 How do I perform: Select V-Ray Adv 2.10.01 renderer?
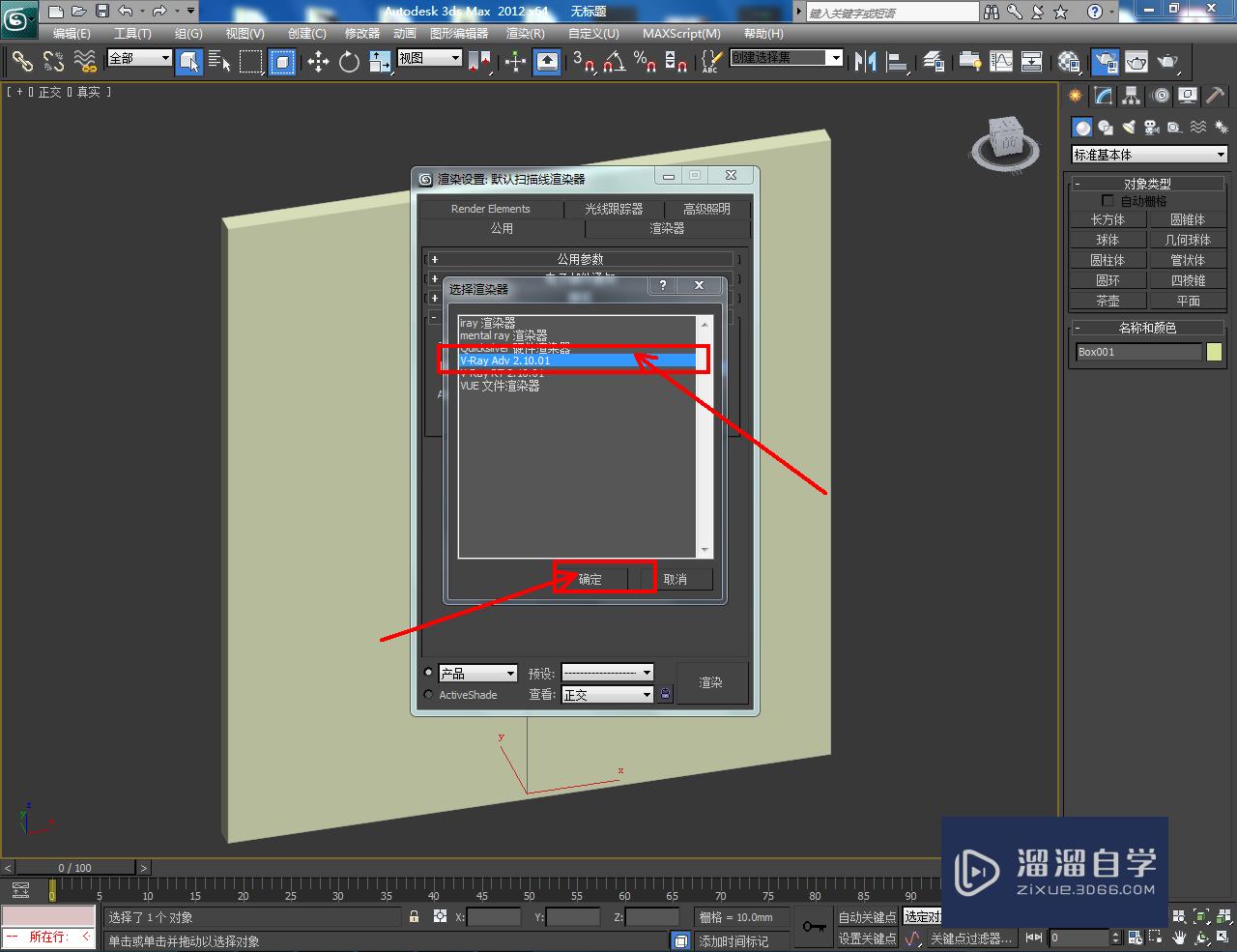pyautogui.click(x=577, y=361)
